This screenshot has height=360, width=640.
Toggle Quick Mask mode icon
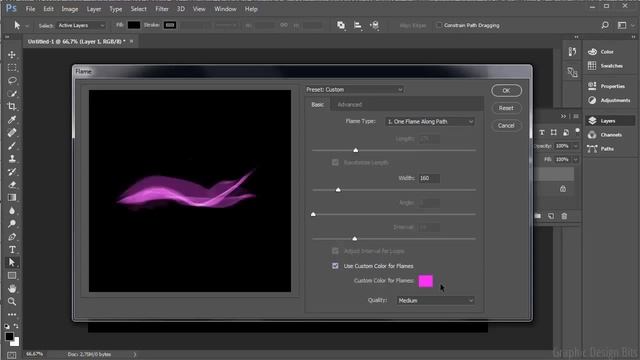(12, 355)
